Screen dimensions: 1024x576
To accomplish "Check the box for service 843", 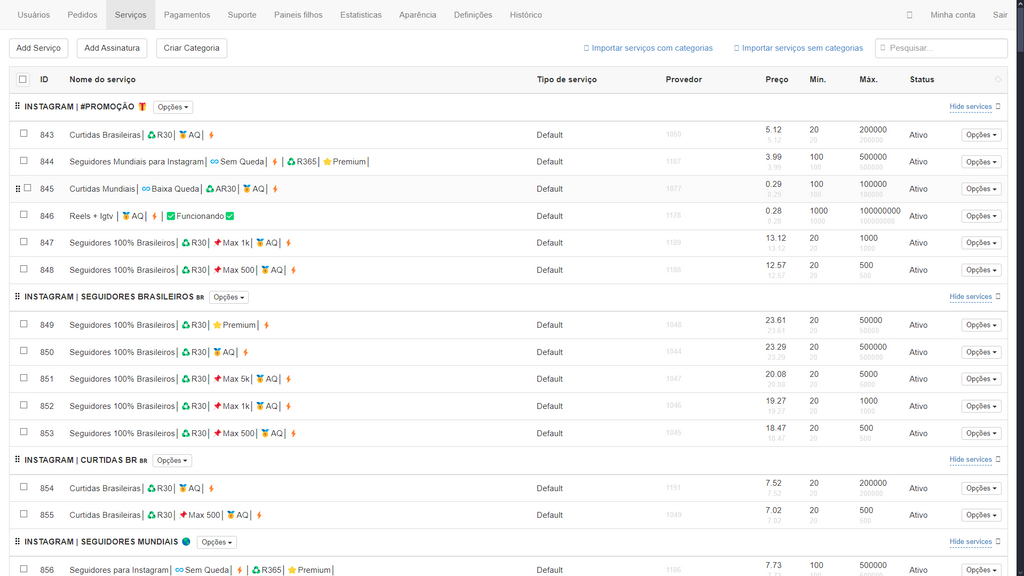I will 24,134.
